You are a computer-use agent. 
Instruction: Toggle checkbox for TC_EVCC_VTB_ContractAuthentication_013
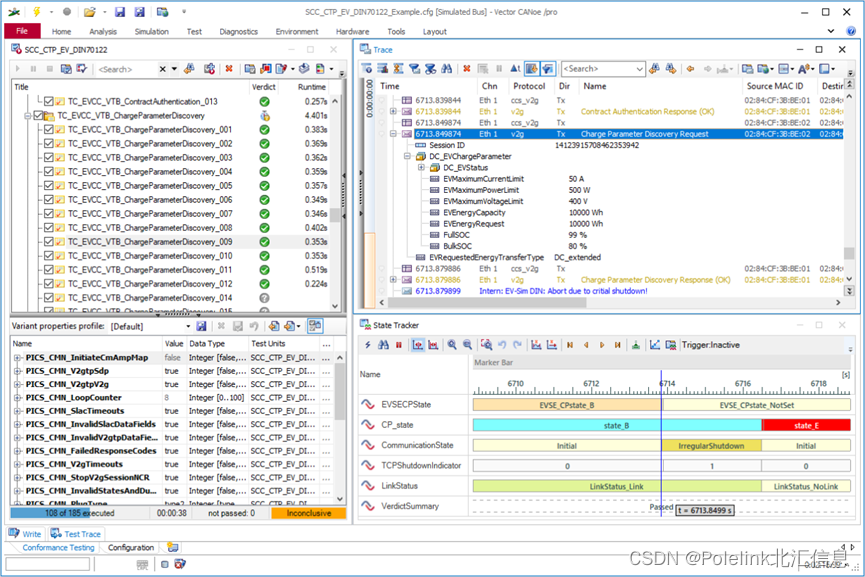point(47,102)
